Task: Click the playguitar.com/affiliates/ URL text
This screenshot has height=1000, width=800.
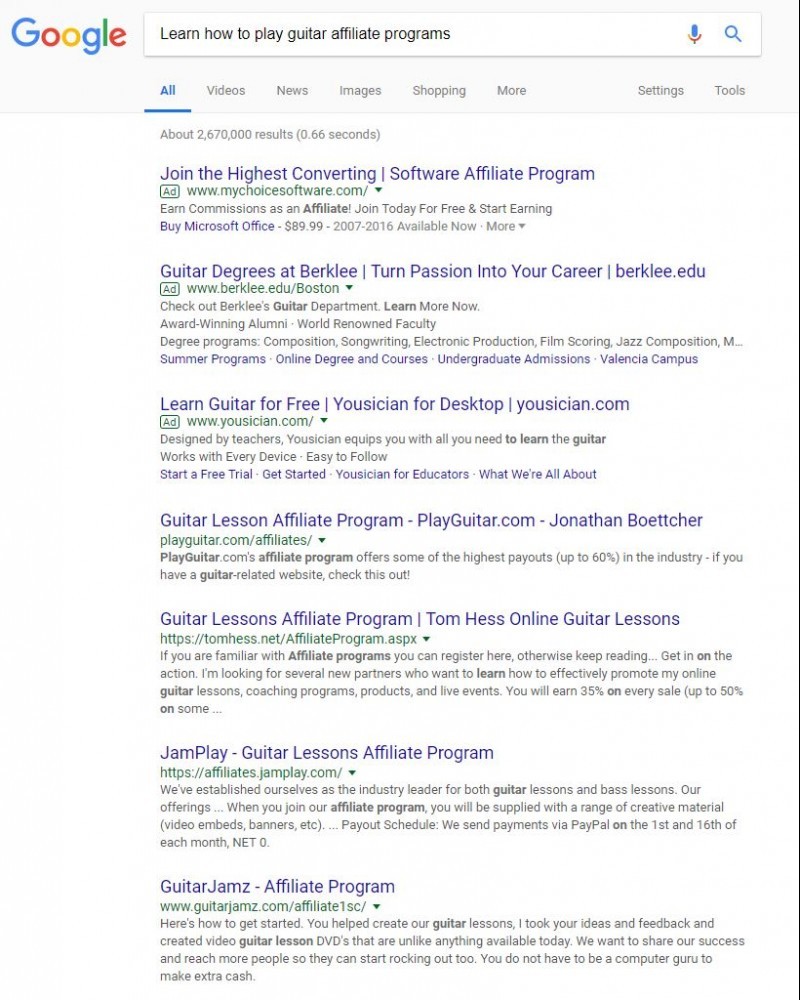Action: [236, 540]
